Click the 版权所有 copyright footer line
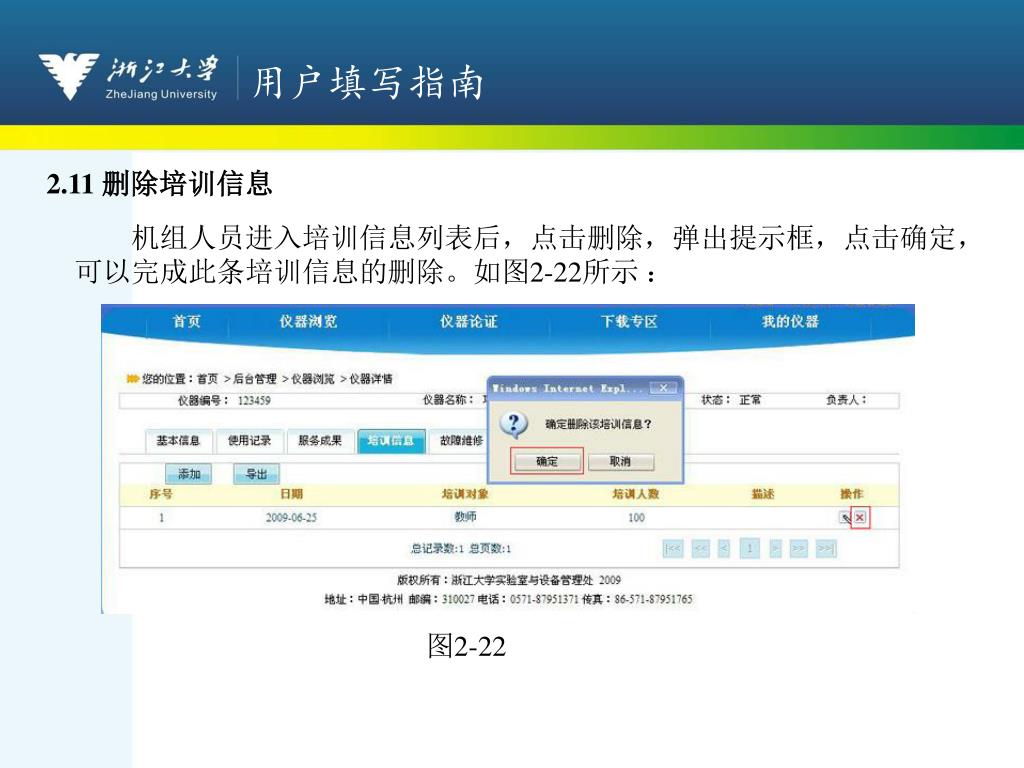Screen dimensions: 1024x768 (x=509, y=580)
